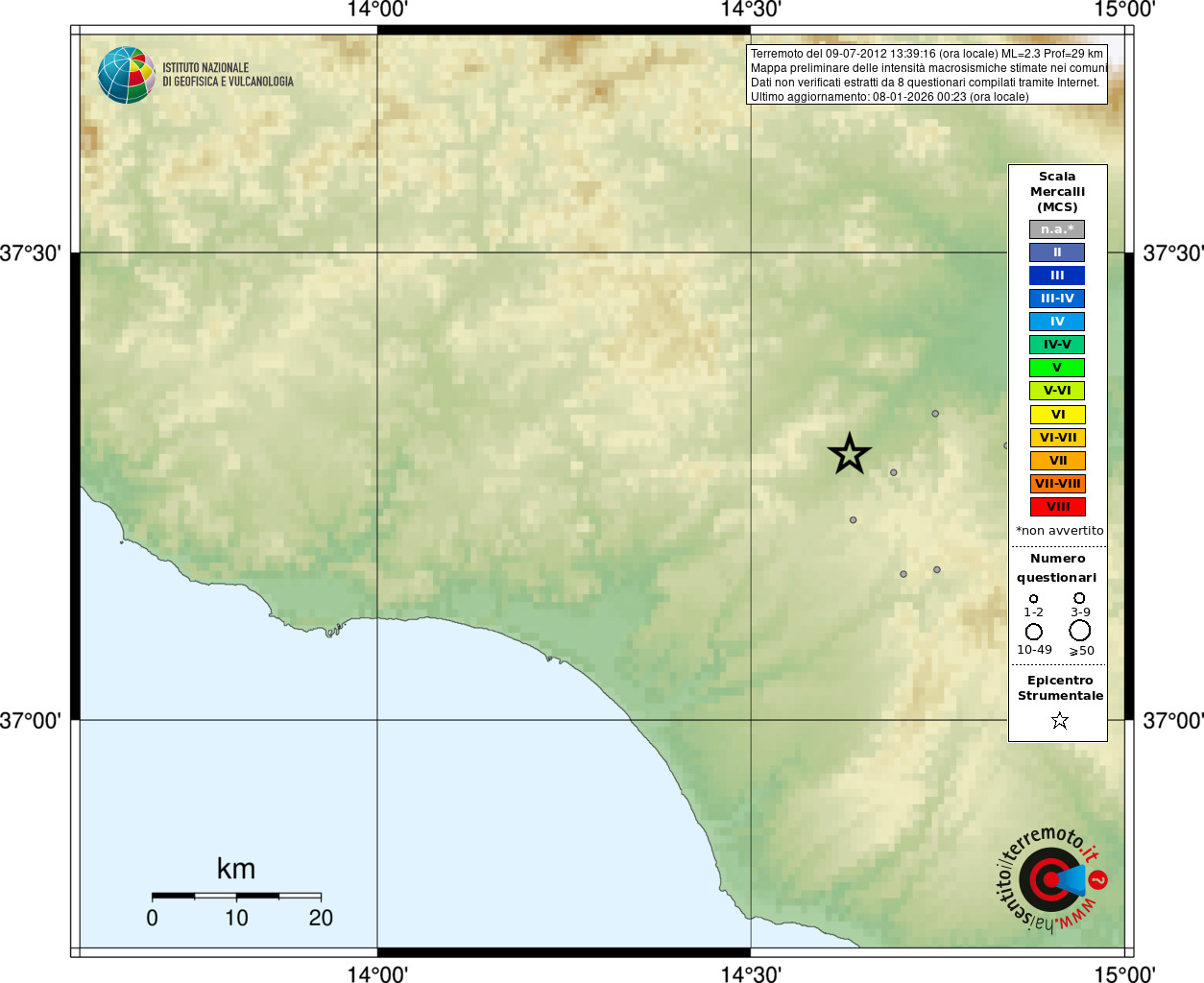Select the orange VII intensity swatch
This screenshot has width=1204, height=983.
(1057, 461)
